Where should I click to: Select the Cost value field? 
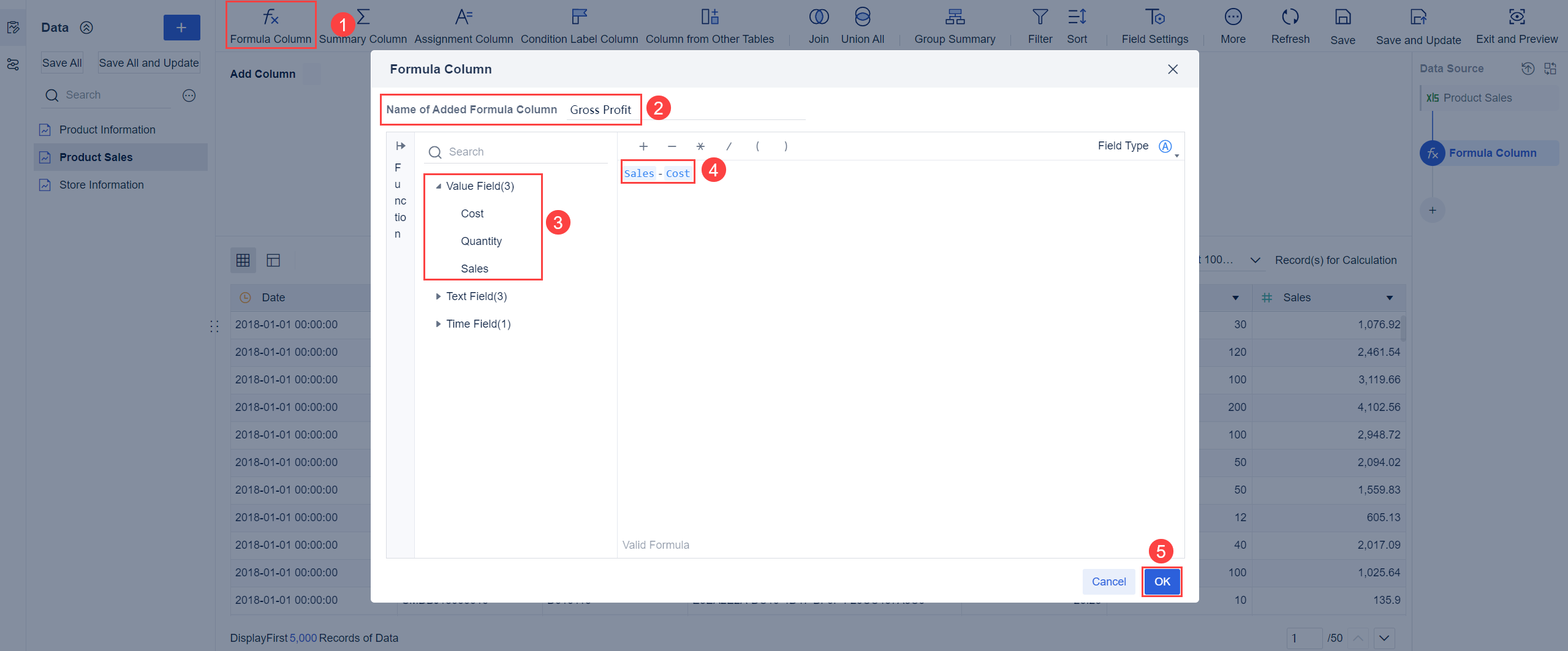pyautogui.click(x=472, y=214)
